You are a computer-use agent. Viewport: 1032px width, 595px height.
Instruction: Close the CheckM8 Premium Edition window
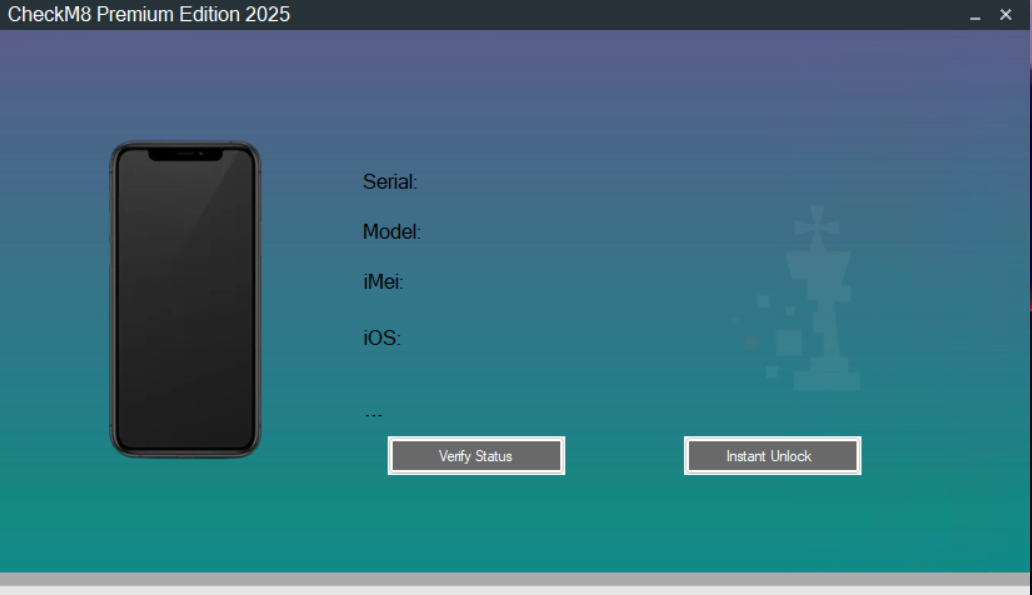pos(1006,15)
